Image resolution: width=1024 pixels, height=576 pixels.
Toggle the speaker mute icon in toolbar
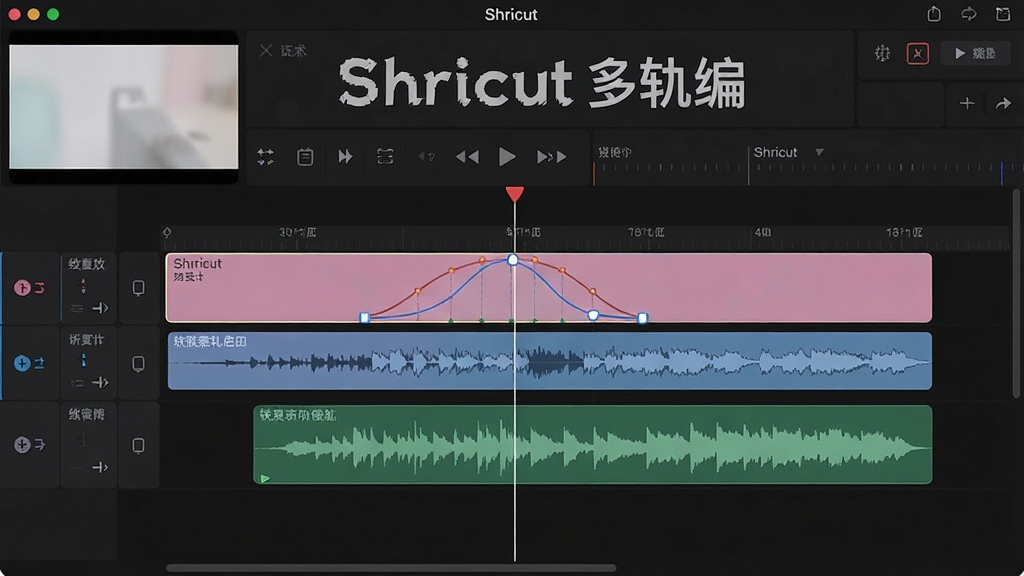tap(426, 156)
